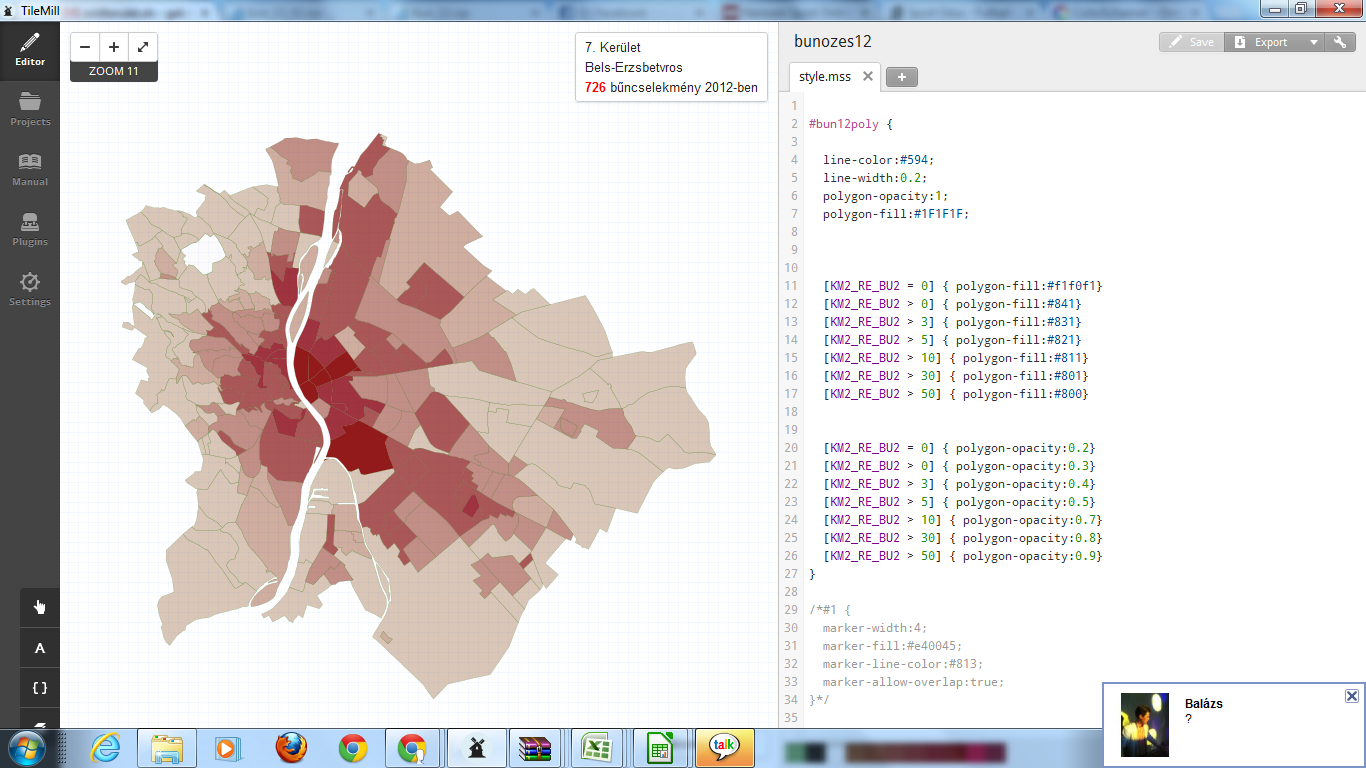Click the commented 'marker-fill:#e40045;' line
Image resolution: width=1366 pixels, height=768 pixels.
point(892,646)
